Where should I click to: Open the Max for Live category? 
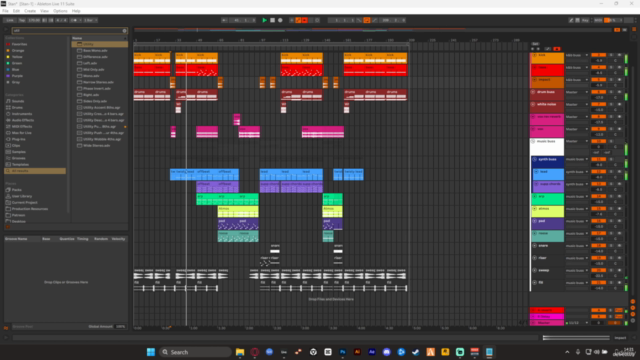click(x=22, y=133)
